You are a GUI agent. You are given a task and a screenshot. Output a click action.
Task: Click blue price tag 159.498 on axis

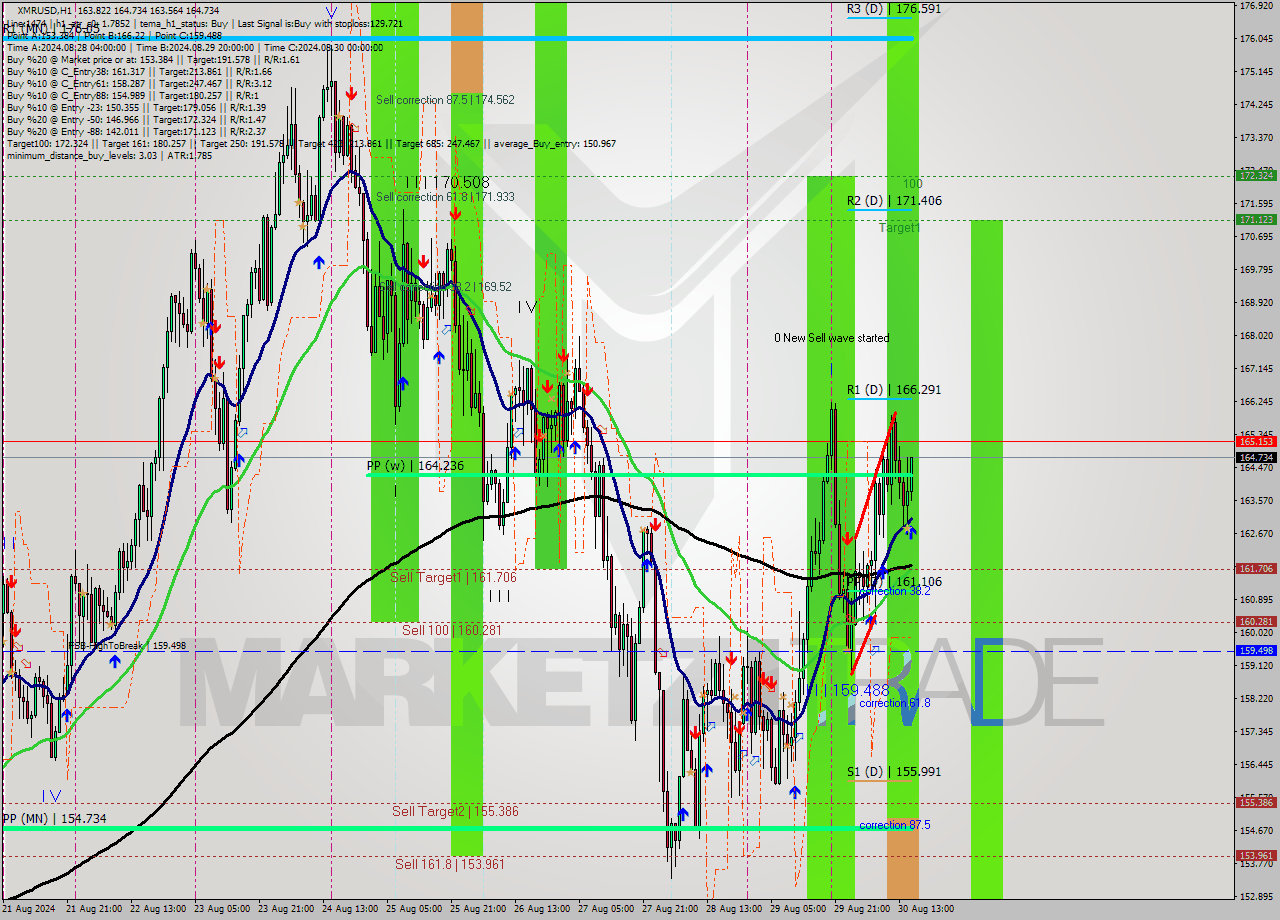[1256, 650]
